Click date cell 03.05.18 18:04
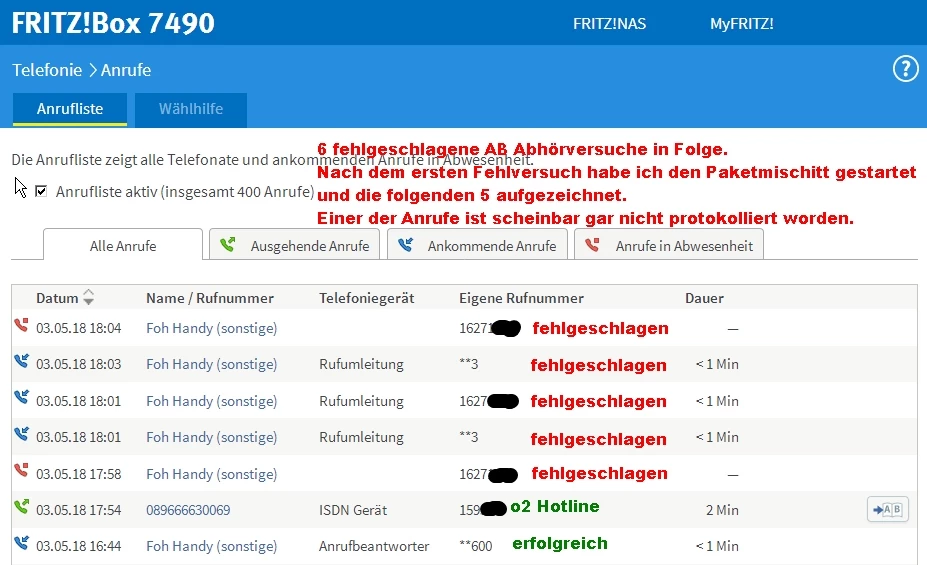 [x=79, y=328]
